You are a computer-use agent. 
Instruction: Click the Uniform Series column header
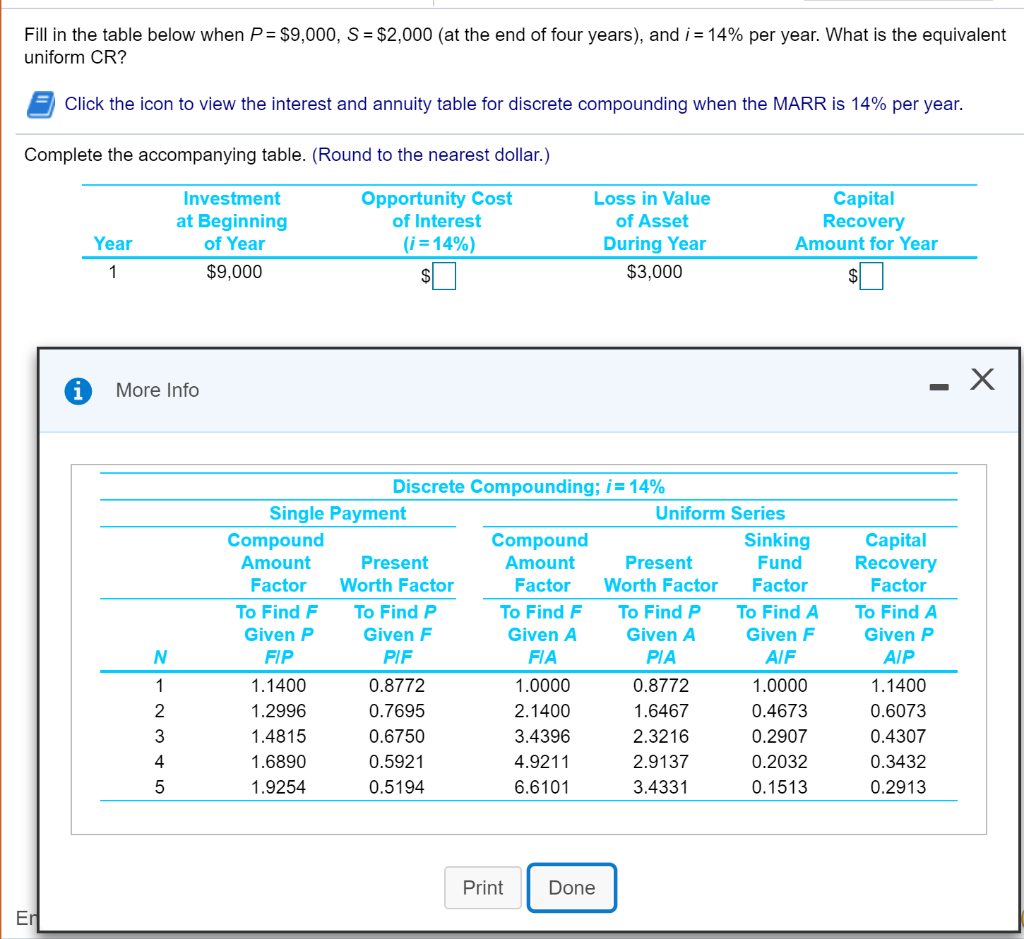point(719,513)
